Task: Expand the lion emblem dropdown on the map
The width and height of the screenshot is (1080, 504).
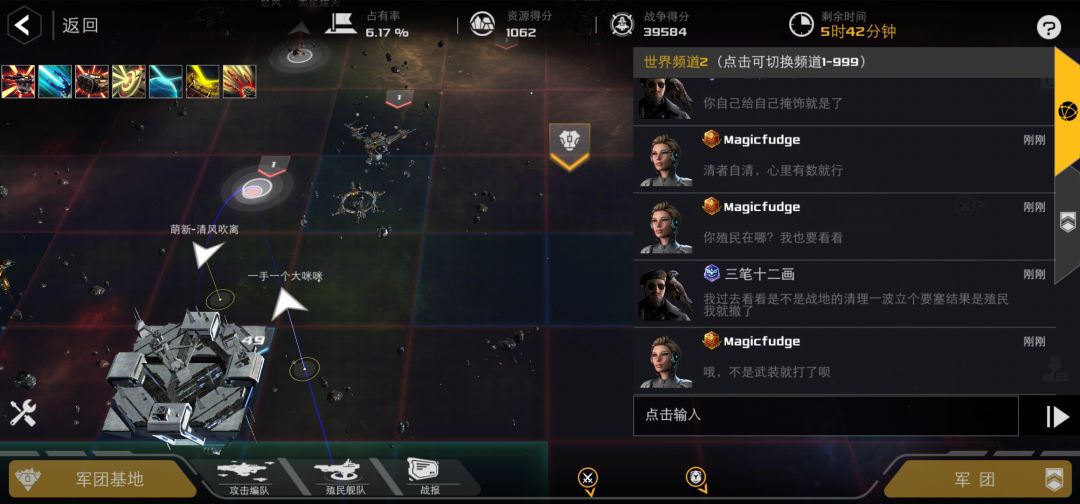Action: [x=570, y=147]
